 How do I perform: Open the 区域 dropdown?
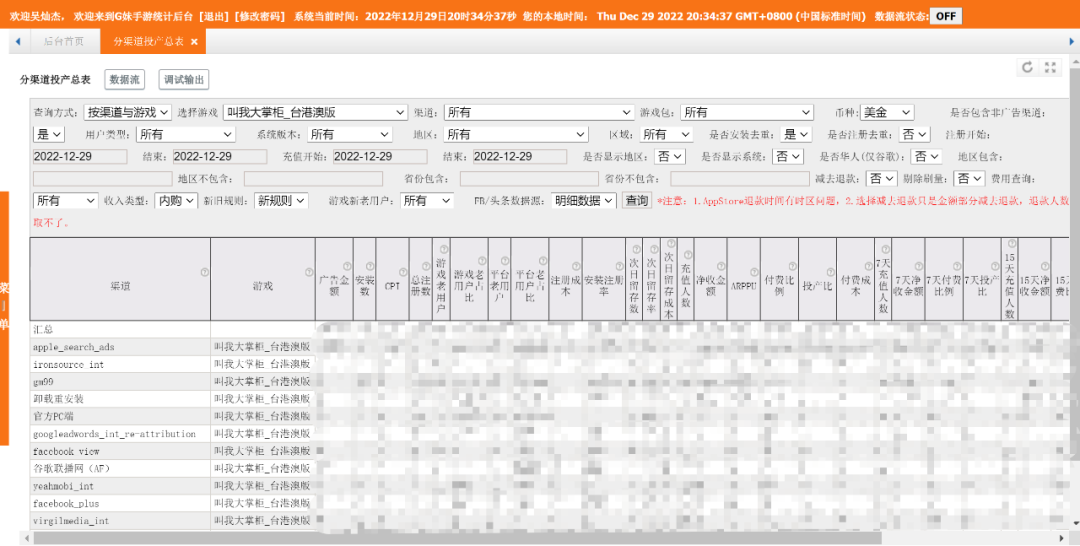point(666,134)
